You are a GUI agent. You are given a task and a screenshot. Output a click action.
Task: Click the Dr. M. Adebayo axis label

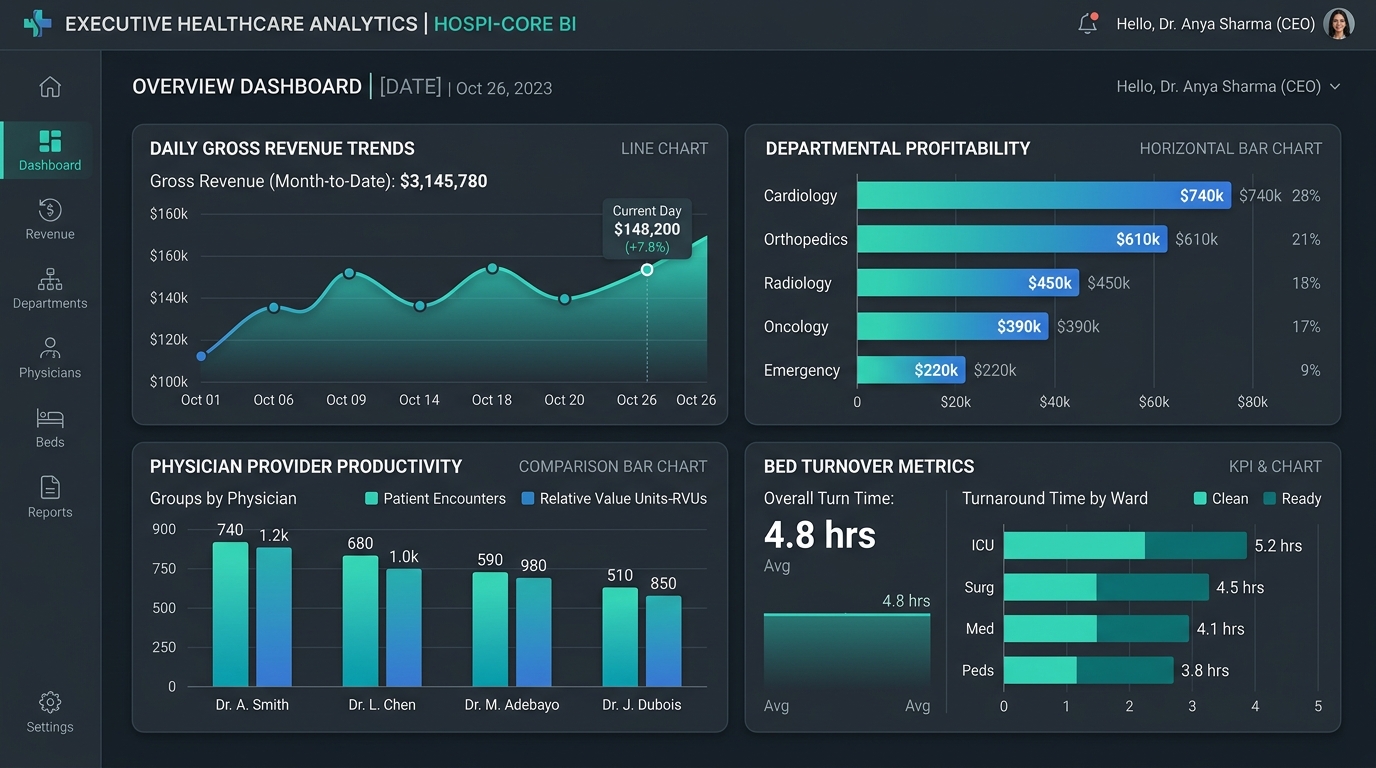(512, 705)
